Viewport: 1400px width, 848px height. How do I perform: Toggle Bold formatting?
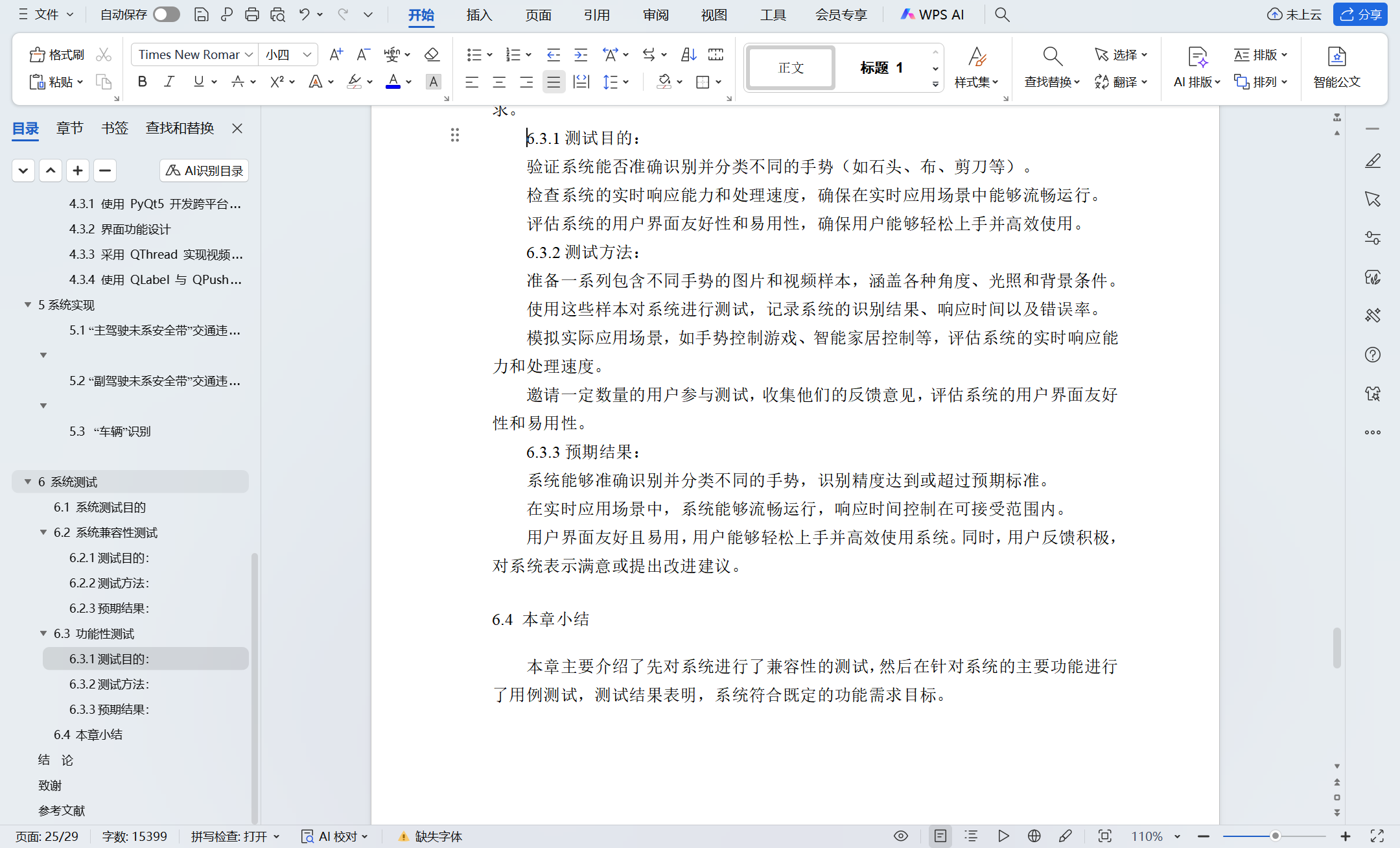(143, 82)
